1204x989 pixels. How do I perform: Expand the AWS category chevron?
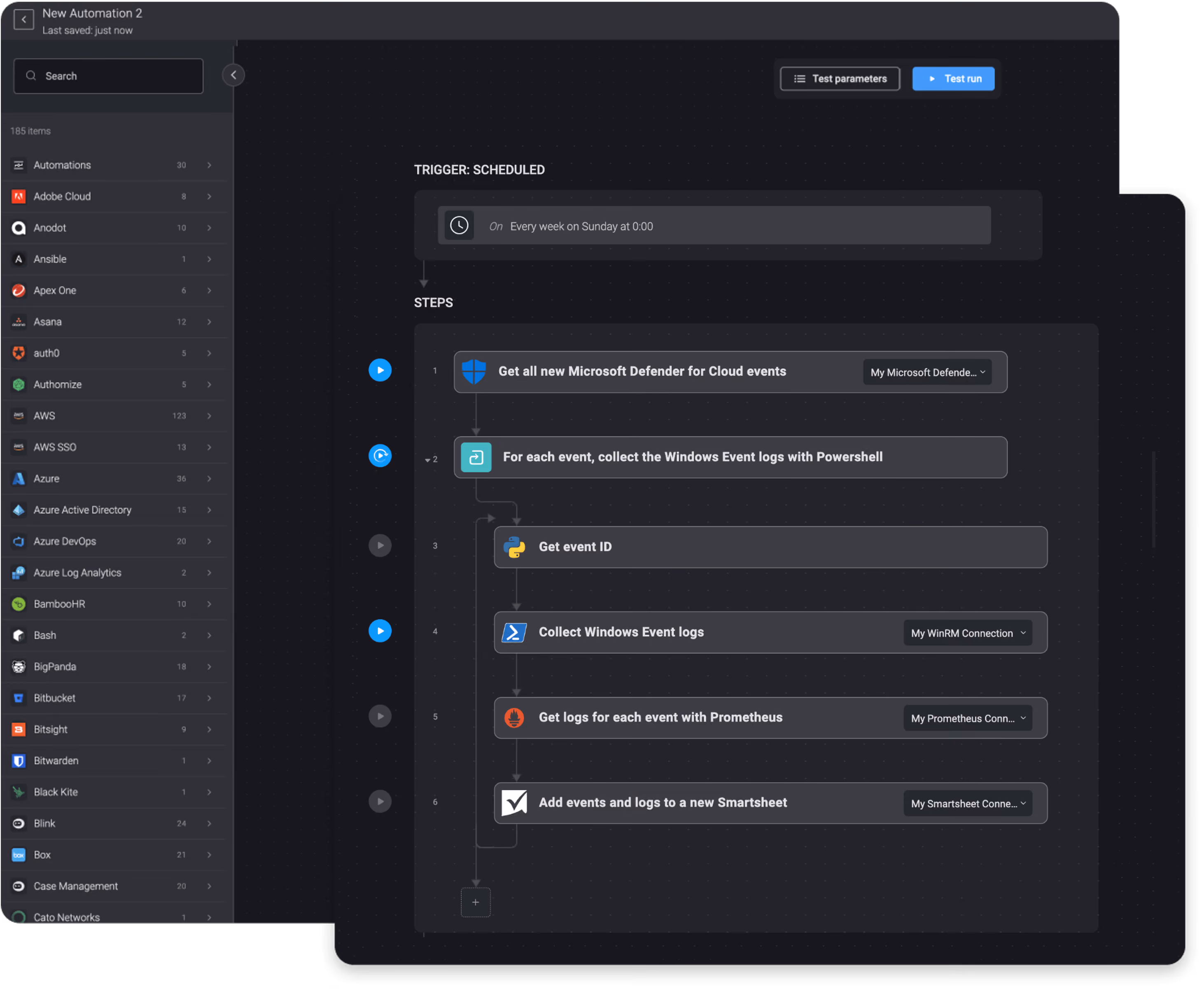point(210,416)
